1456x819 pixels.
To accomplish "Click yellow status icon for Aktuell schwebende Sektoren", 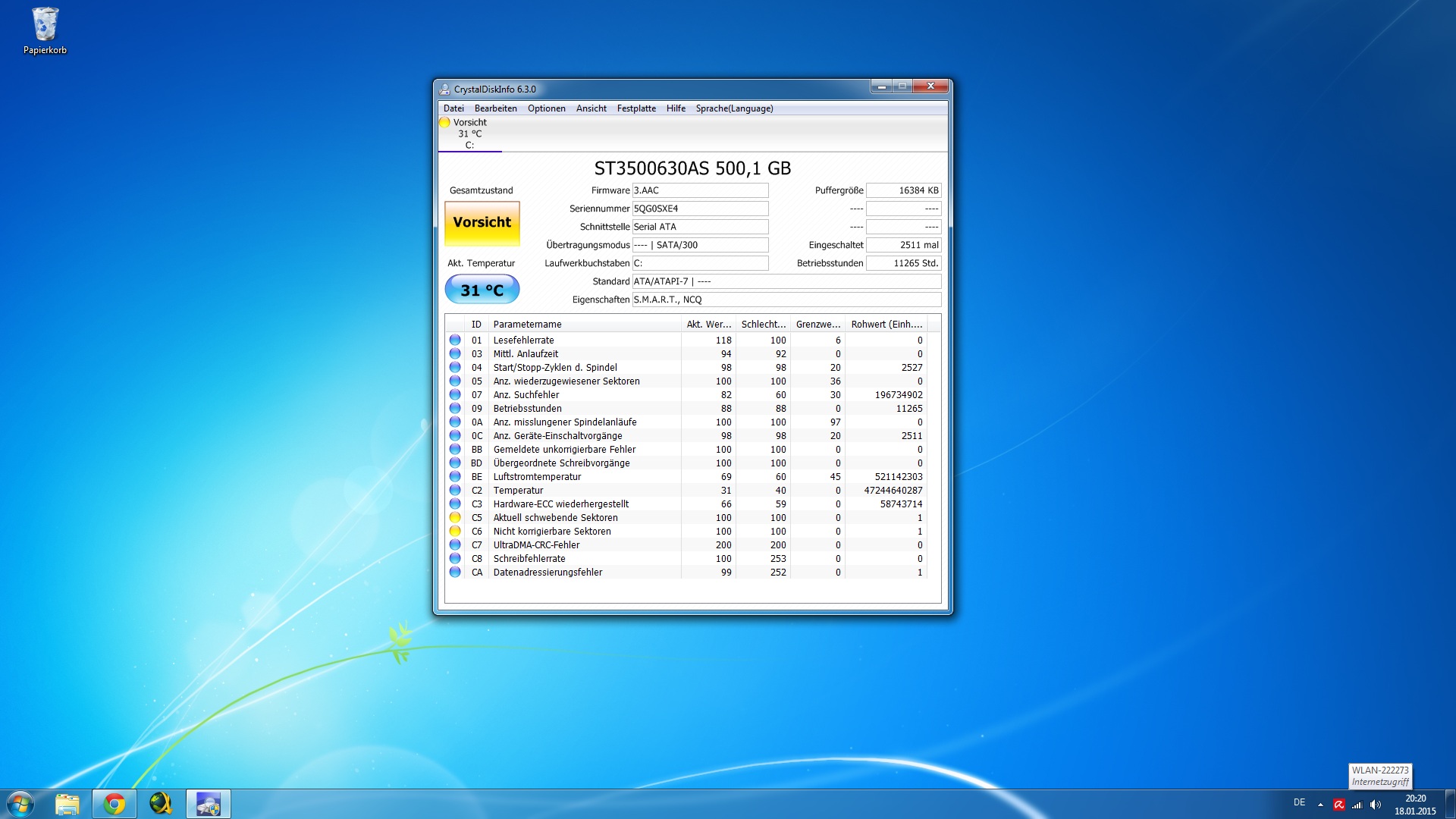I will [455, 518].
